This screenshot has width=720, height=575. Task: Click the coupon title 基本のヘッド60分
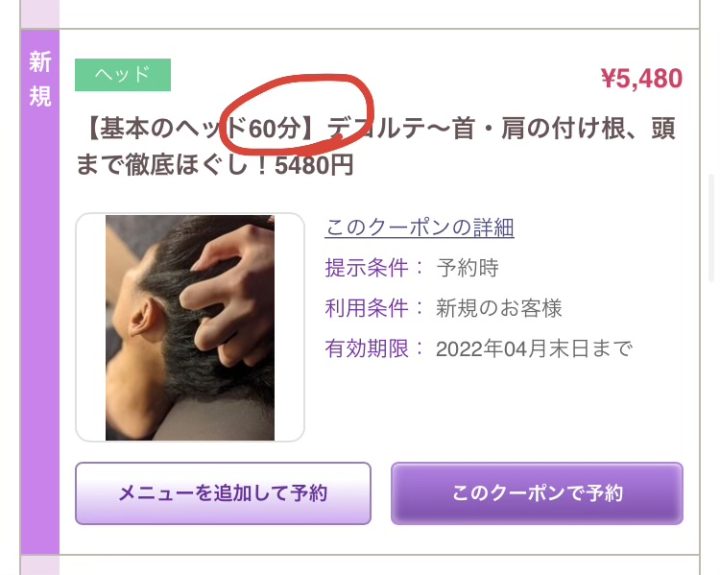(x=200, y=128)
